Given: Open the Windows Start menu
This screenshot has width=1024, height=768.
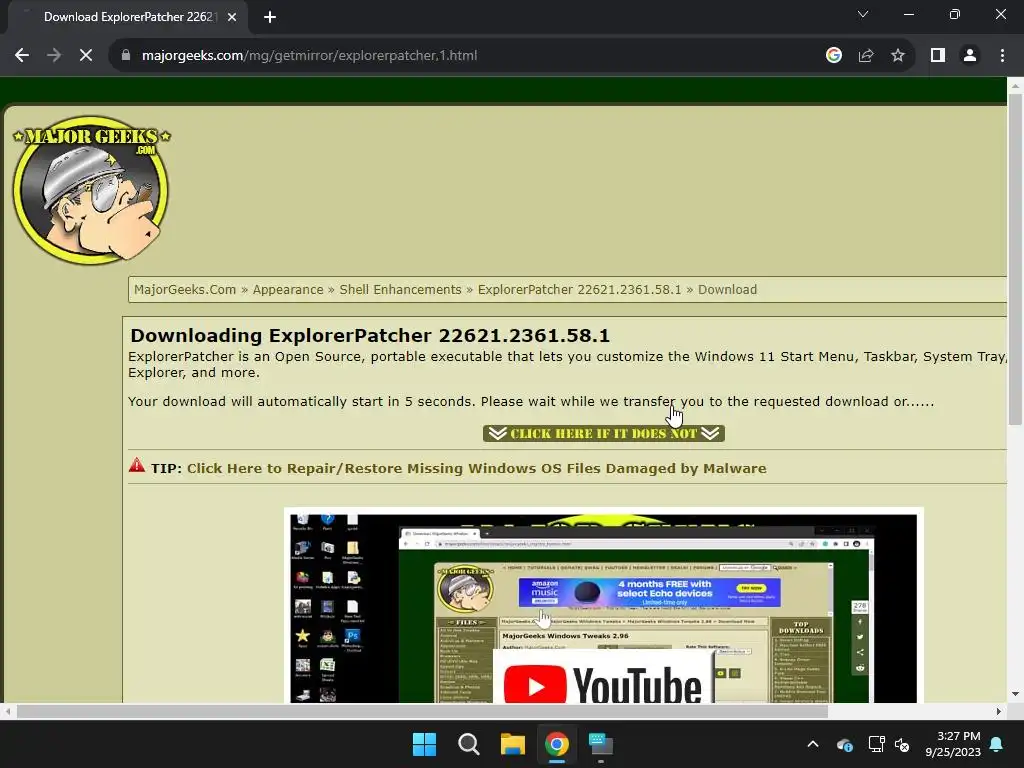Looking at the screenshot, I should pos(424,744).
